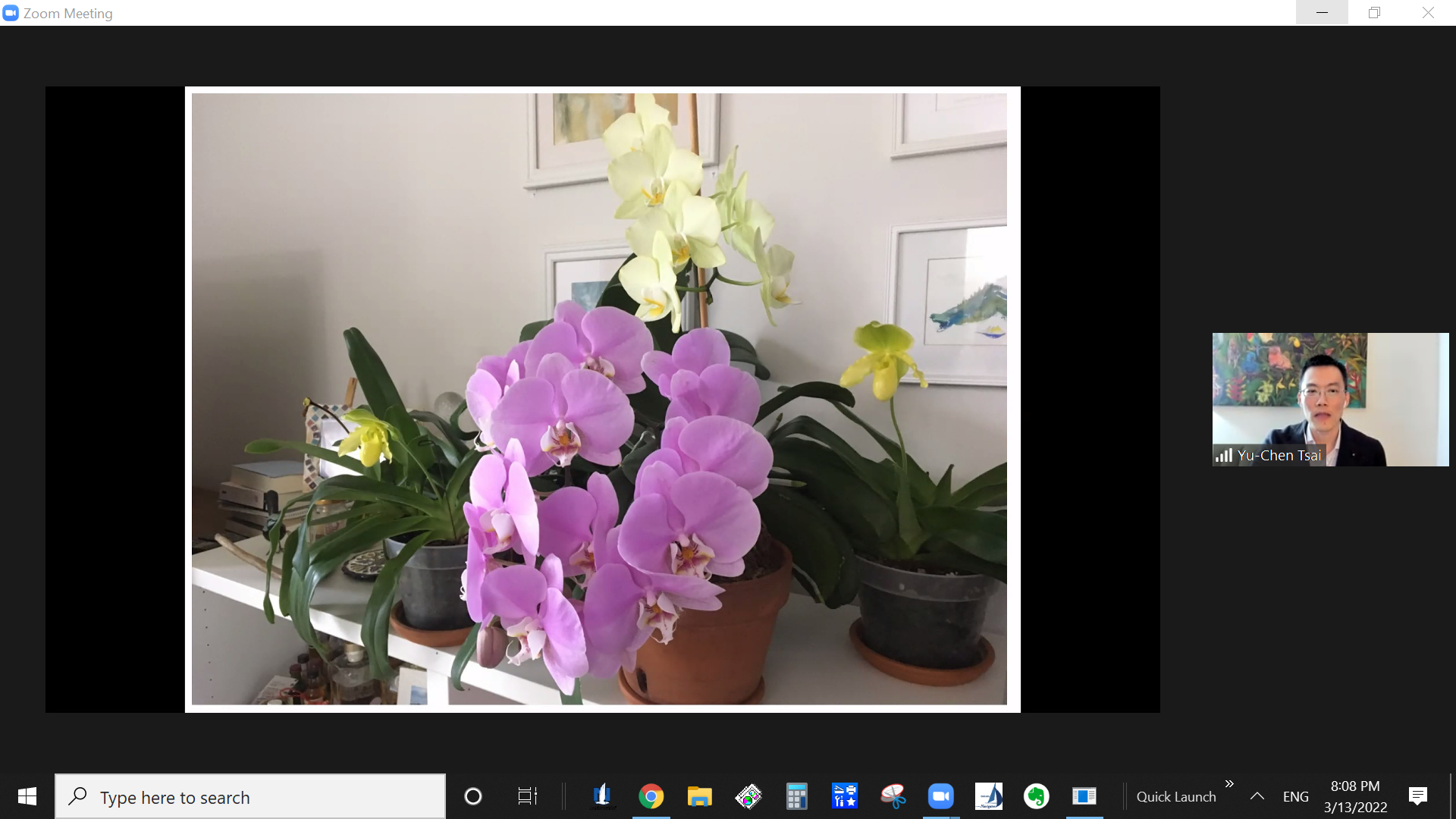The width and height of the screenshot is (1456, 819).
Task: Open the Windows Start menu
Action: 27,796
